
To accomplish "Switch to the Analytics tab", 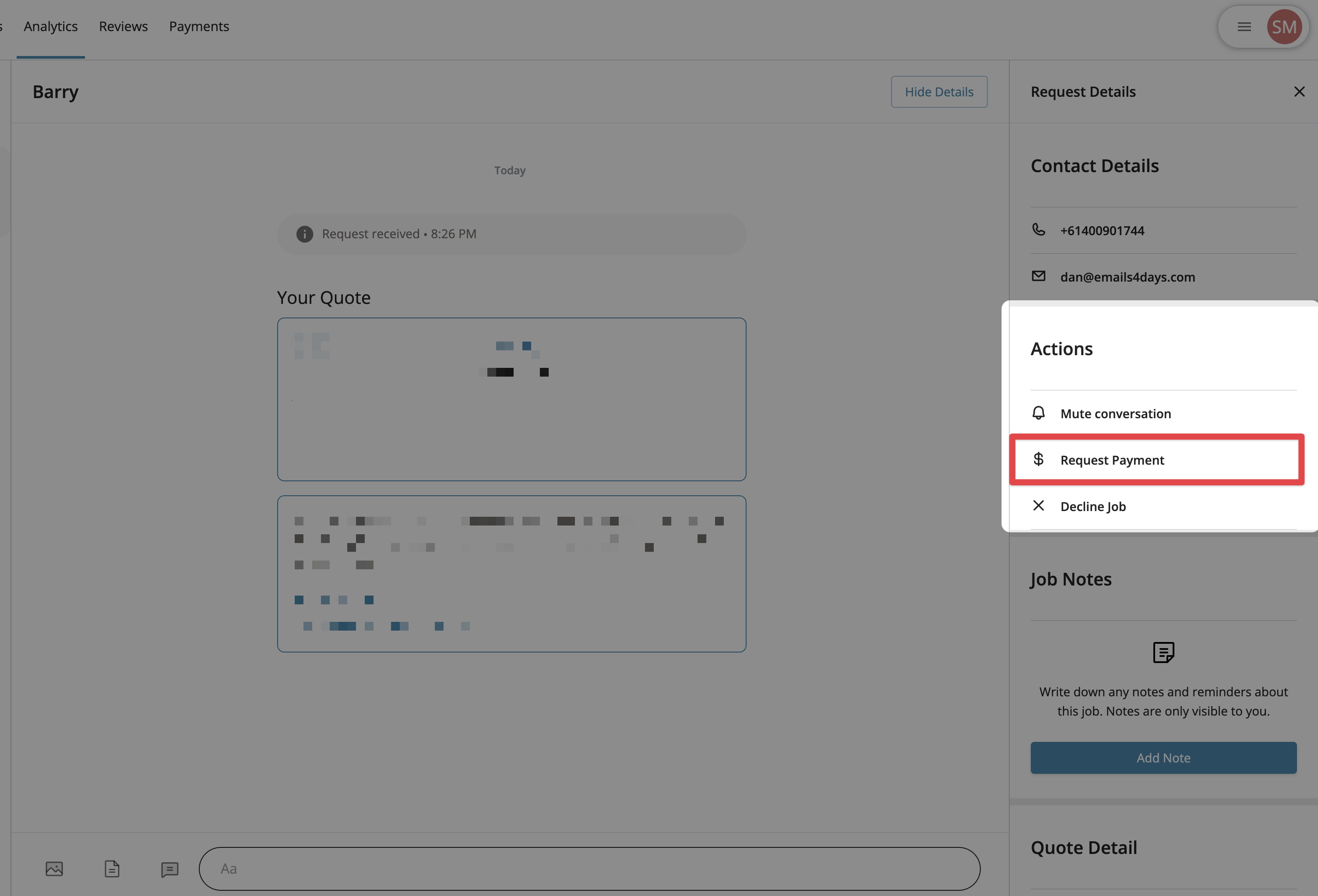I will (50, 27).
